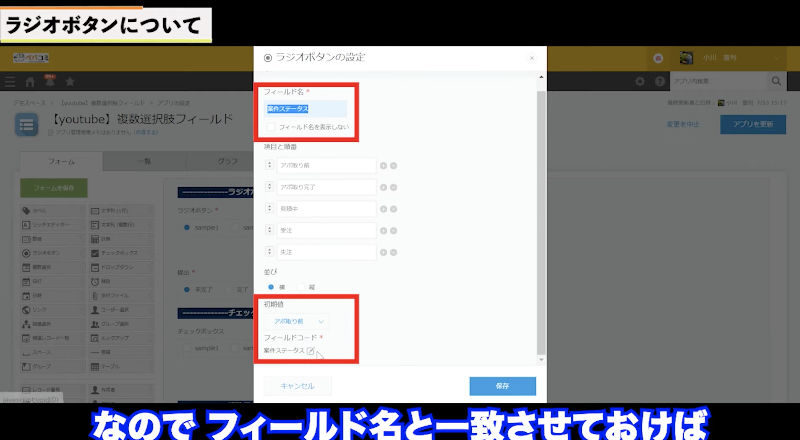Click the reorder handle for the 受注 option

tap(269, 228)
